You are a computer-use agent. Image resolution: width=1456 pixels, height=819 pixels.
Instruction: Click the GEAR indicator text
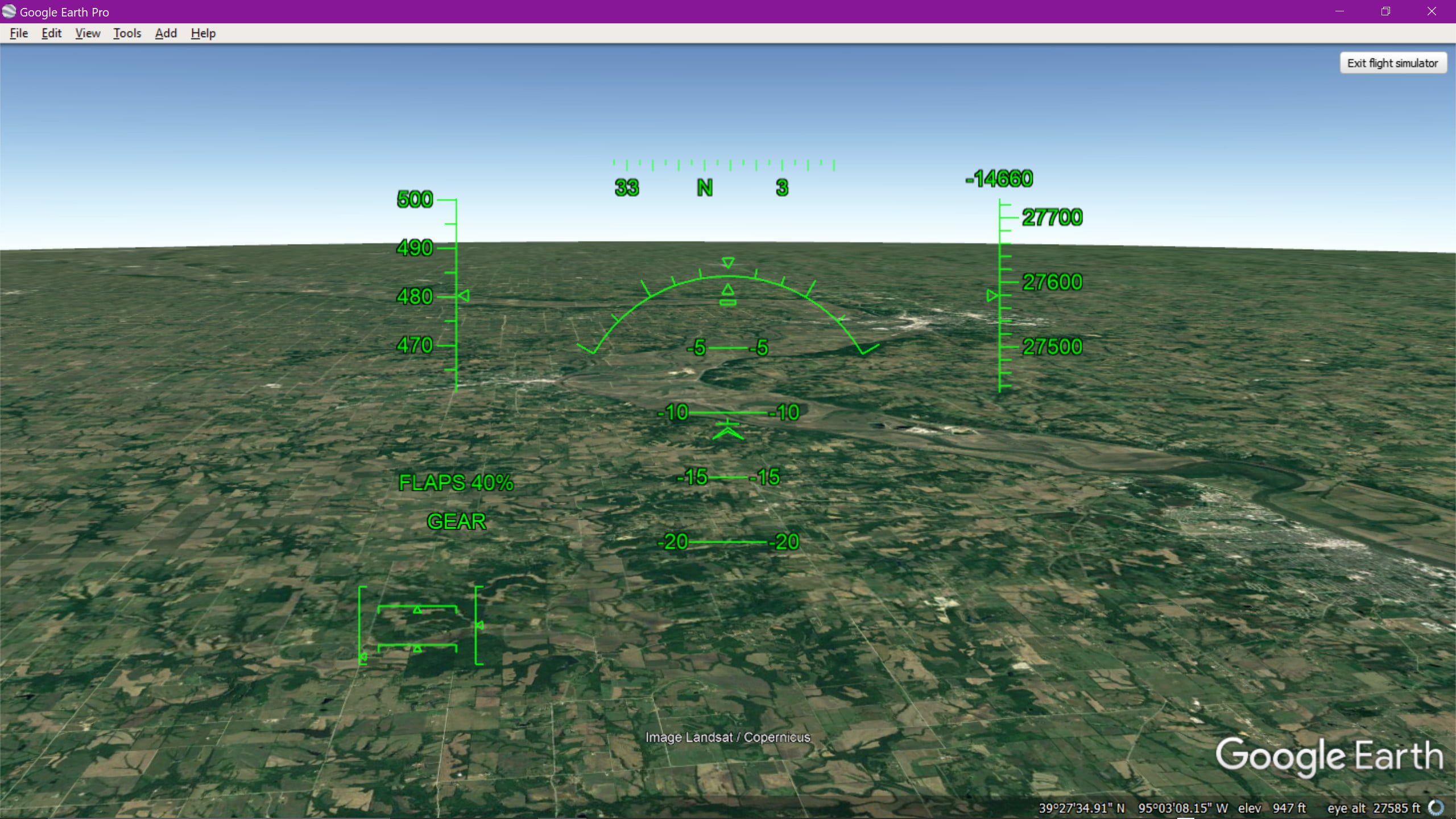456,522
